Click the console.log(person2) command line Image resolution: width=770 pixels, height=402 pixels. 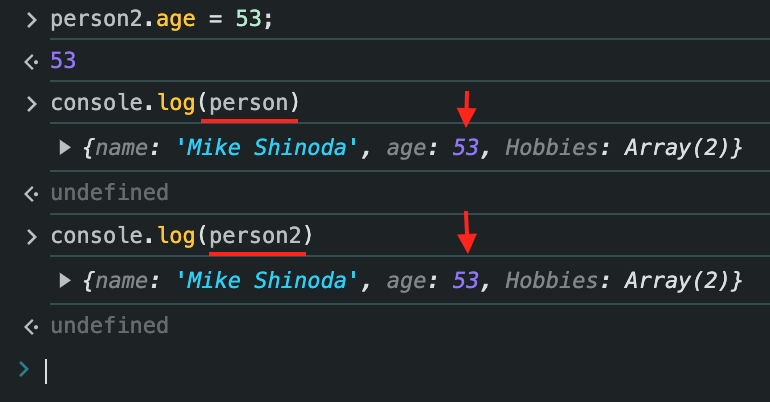[x=181, y=236]
